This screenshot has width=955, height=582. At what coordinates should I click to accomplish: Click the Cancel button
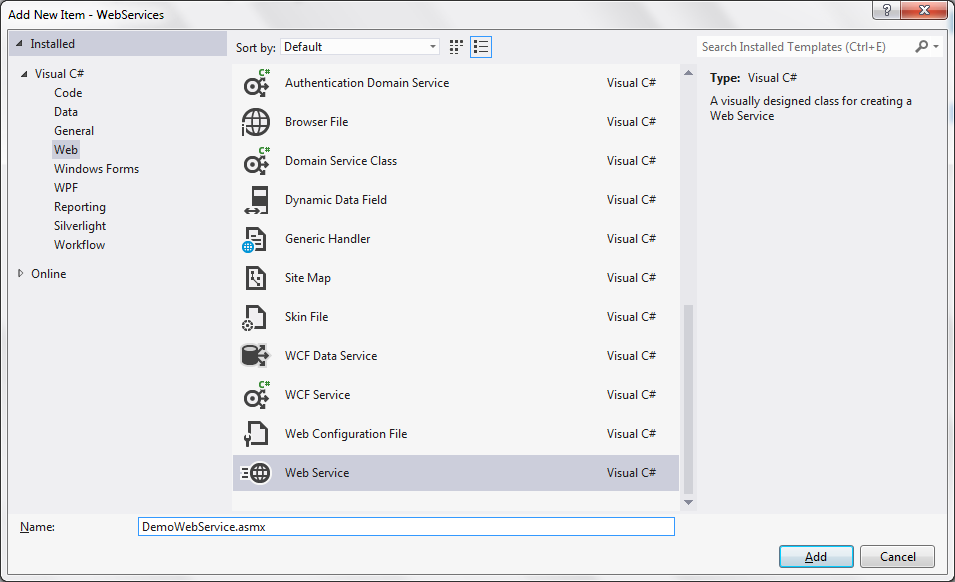(897, 557)
